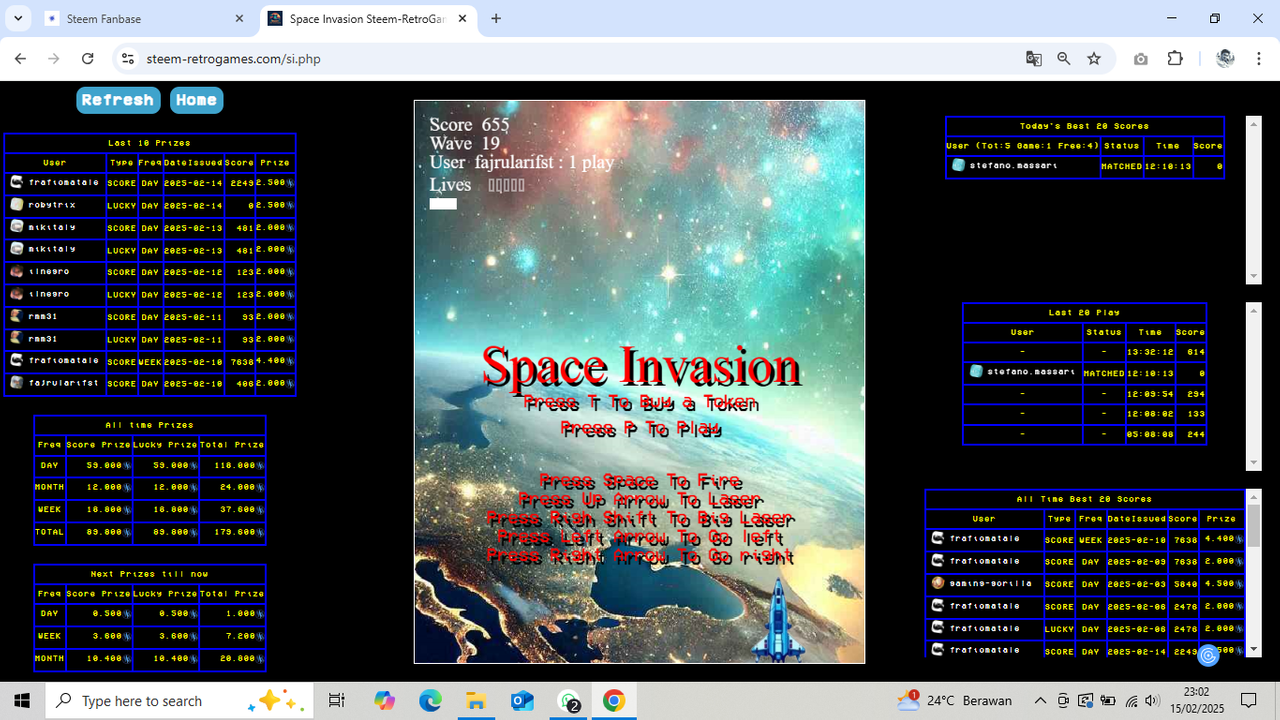Click the "Score 655" readout in the game
This screenshot has width=1280, height=720.
pyautogui.click(x=469, y=125)
